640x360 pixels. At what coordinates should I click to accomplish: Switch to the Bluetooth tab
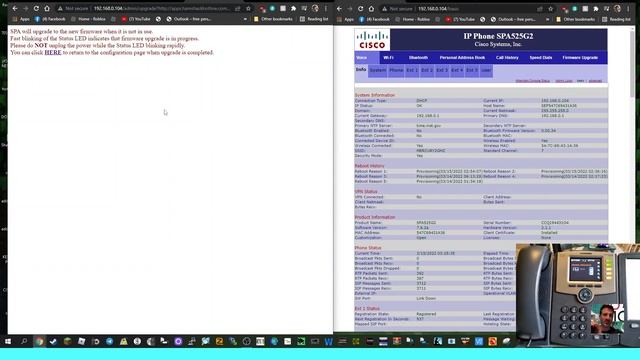418,58
